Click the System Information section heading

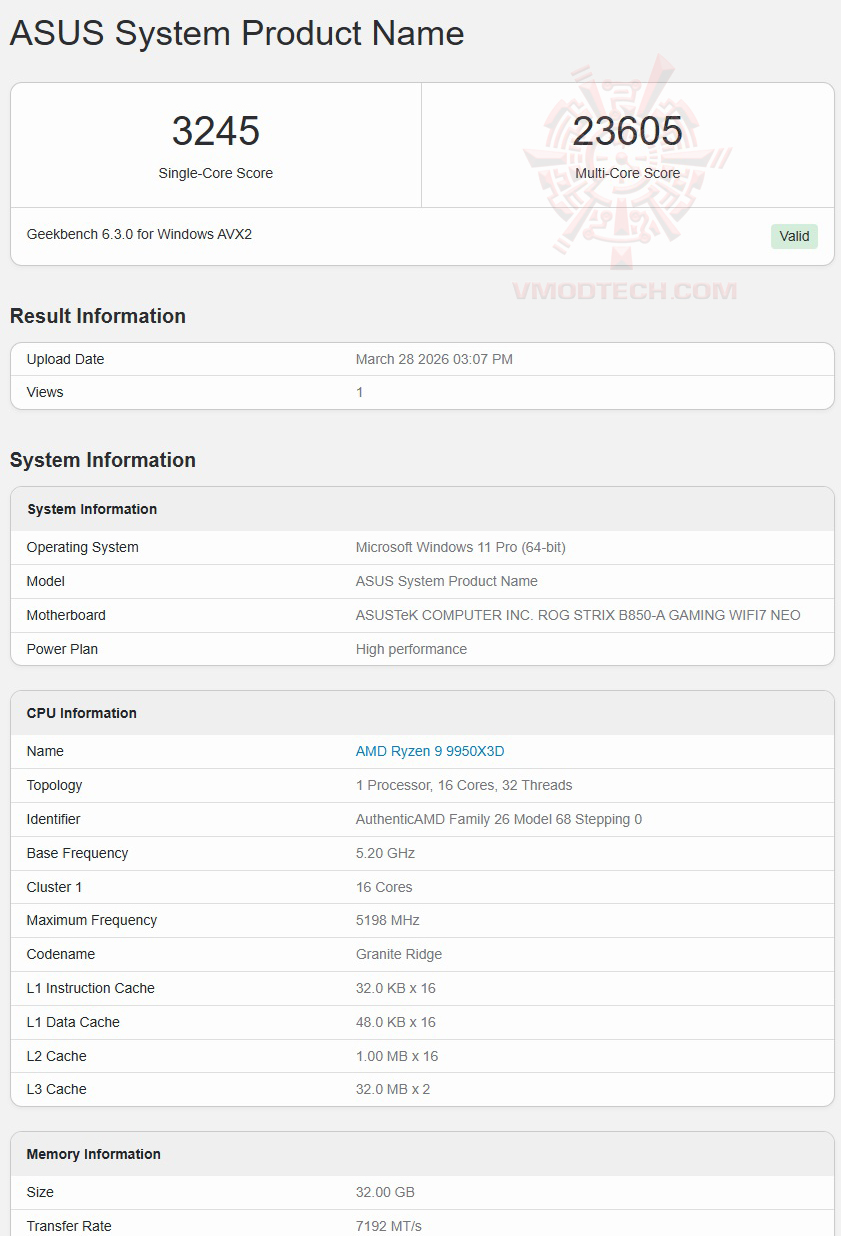coord(103,460)
